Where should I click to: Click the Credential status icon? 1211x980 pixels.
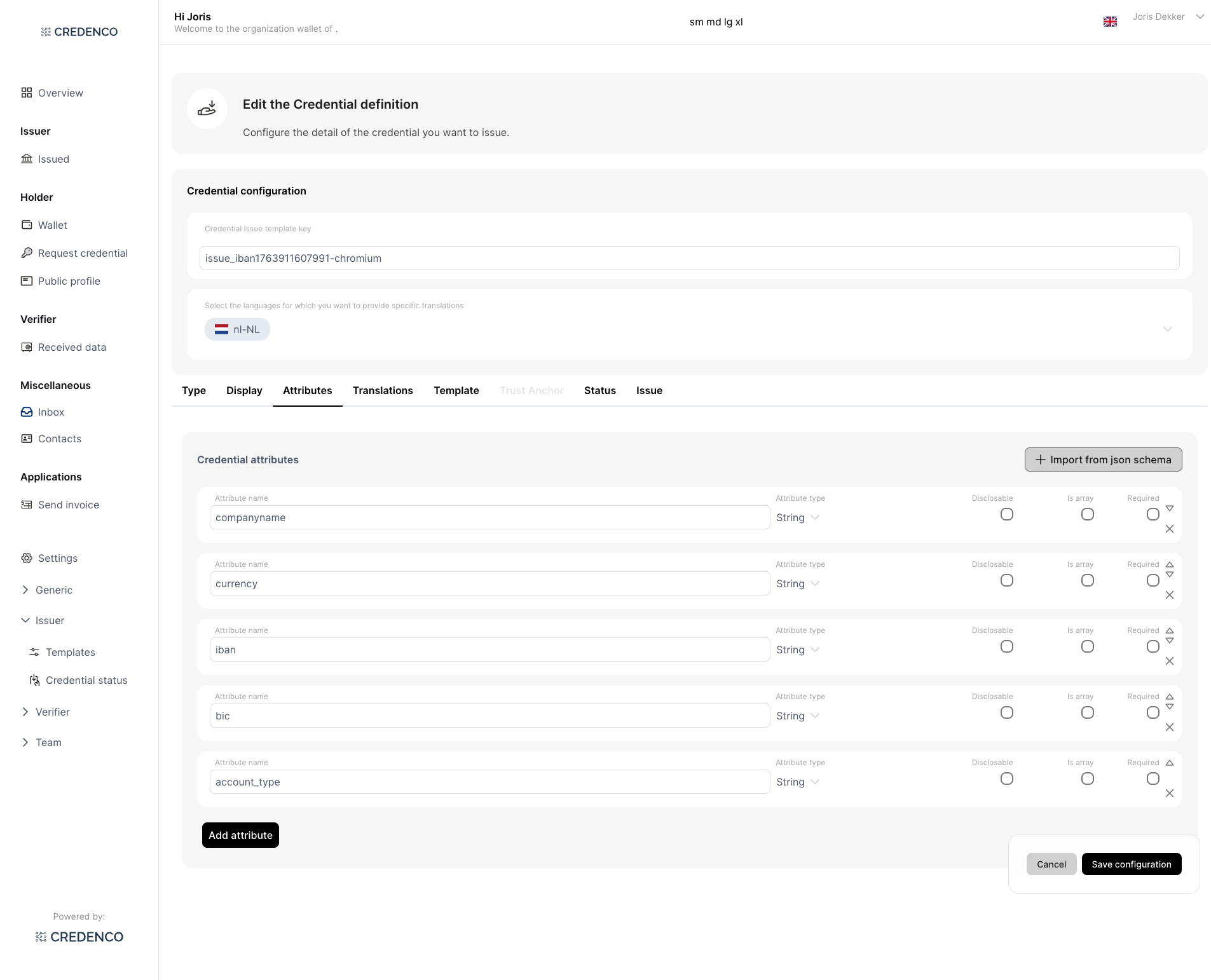(34, 680)
